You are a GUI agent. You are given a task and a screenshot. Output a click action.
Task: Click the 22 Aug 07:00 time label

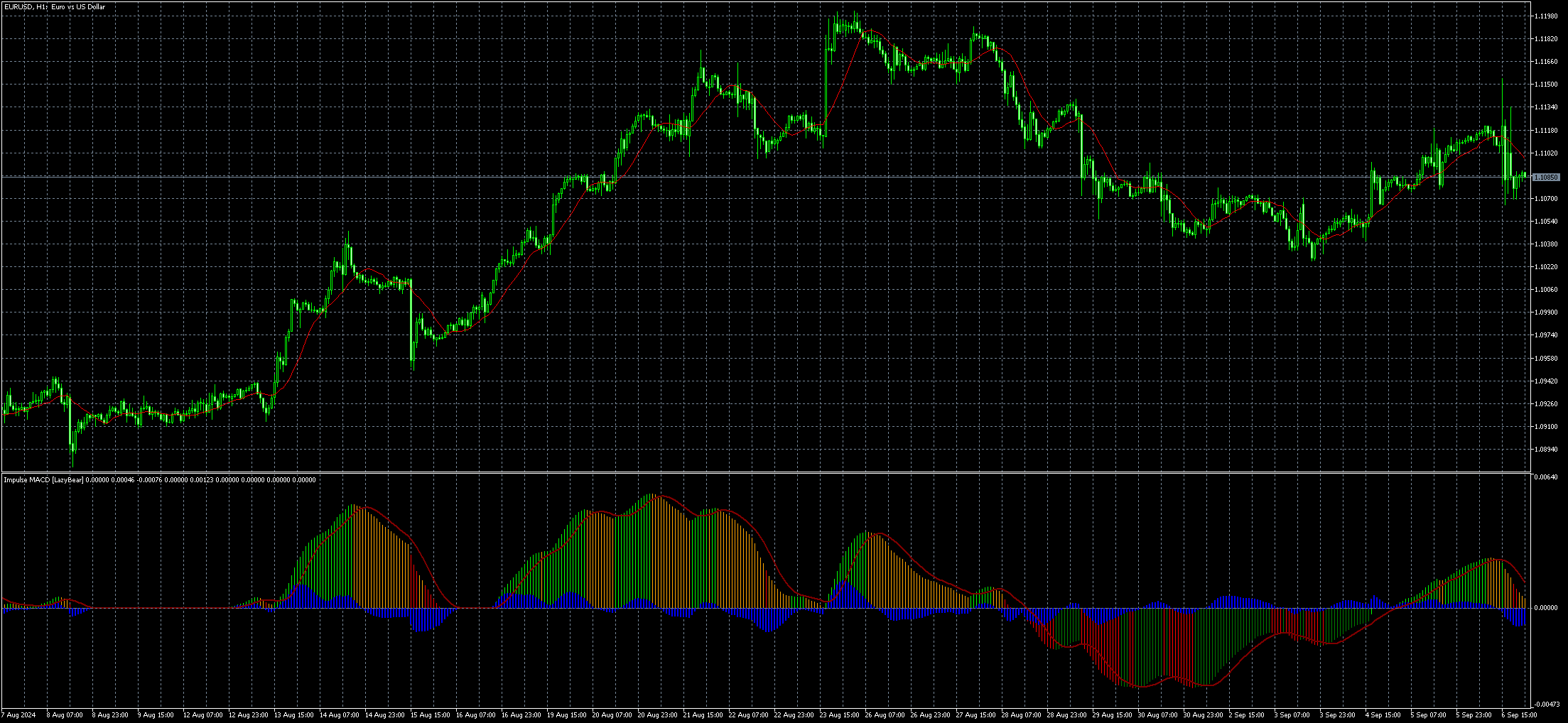[749, 715]
